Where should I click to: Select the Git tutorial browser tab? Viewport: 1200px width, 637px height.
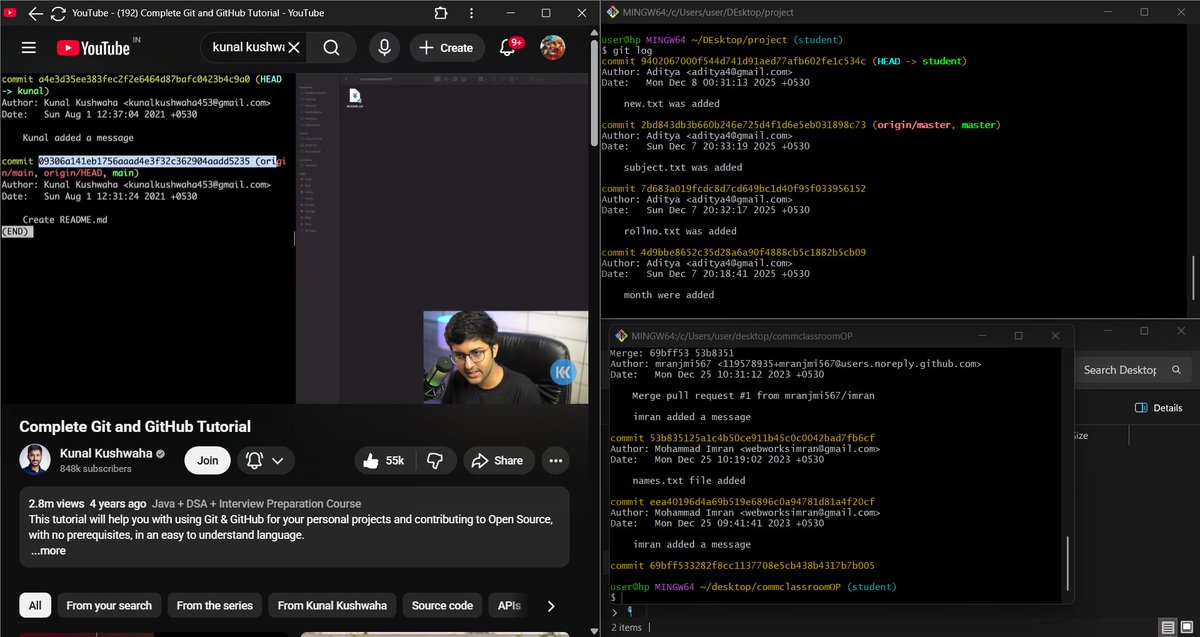pos(200,13)
